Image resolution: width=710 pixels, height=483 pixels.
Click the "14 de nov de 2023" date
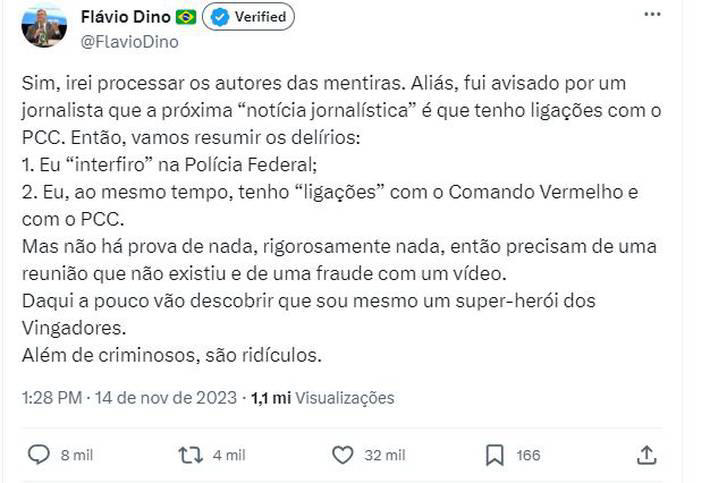click(x=164, y=397)
